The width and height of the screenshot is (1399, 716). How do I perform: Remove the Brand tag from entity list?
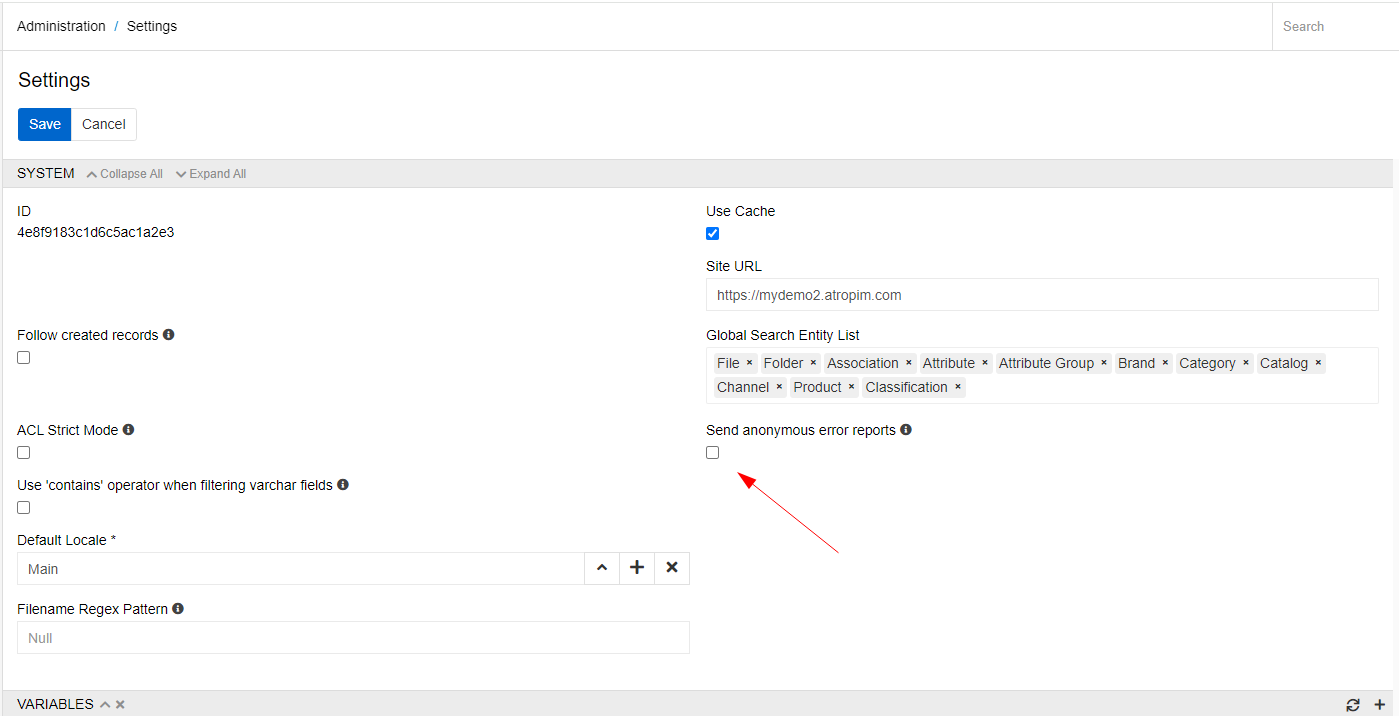1165,364
